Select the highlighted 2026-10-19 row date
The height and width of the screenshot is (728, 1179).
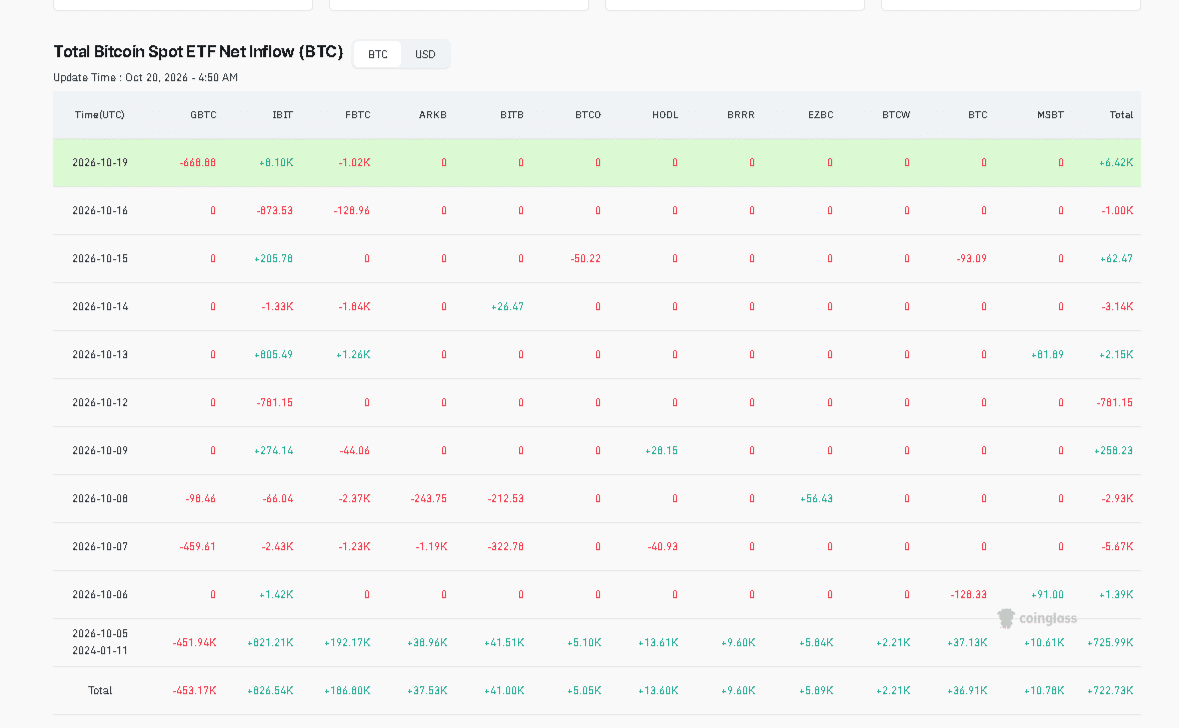pyautogui.click(x=100, y=162)
